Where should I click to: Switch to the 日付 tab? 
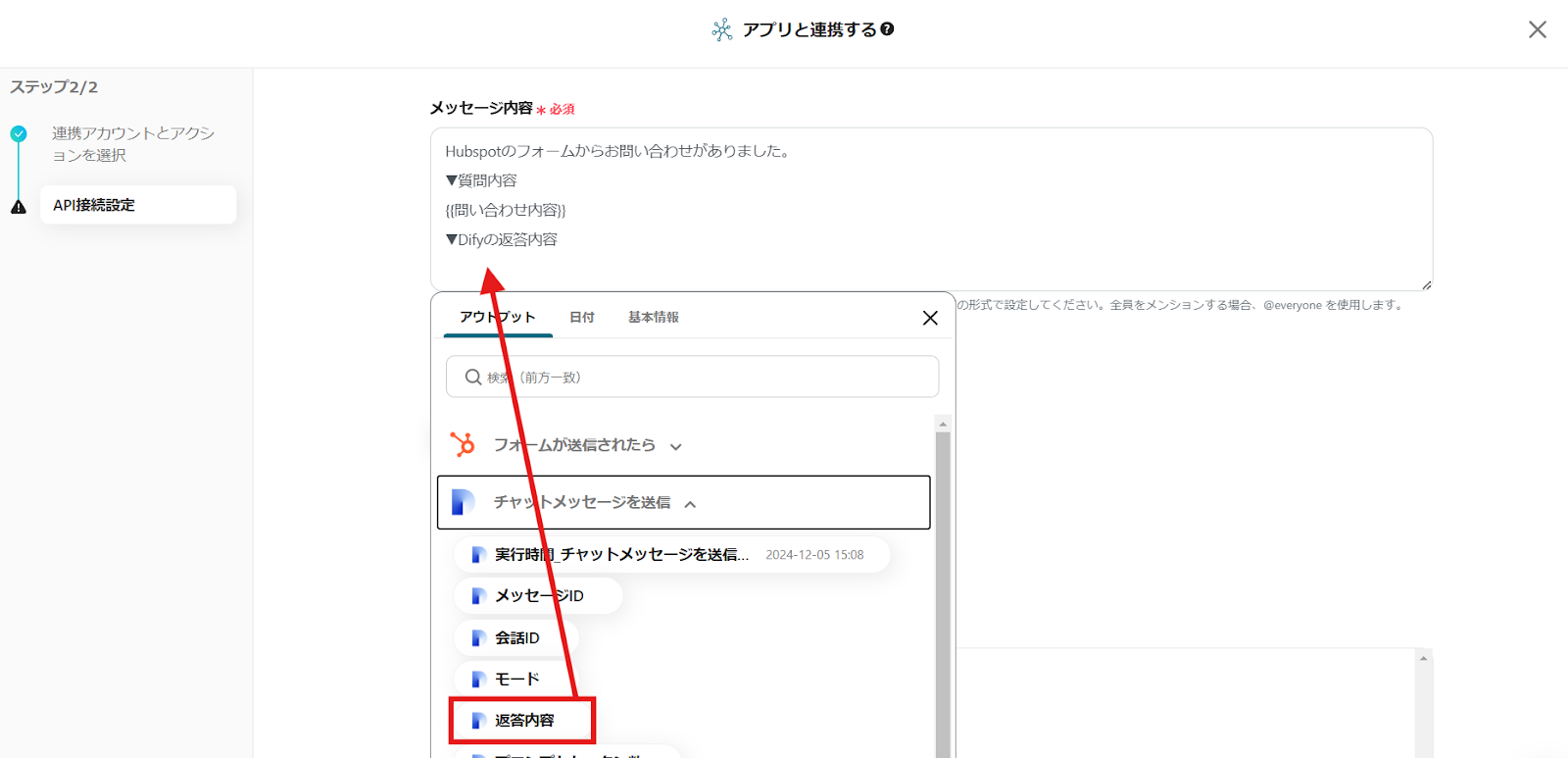coord(582,318)
